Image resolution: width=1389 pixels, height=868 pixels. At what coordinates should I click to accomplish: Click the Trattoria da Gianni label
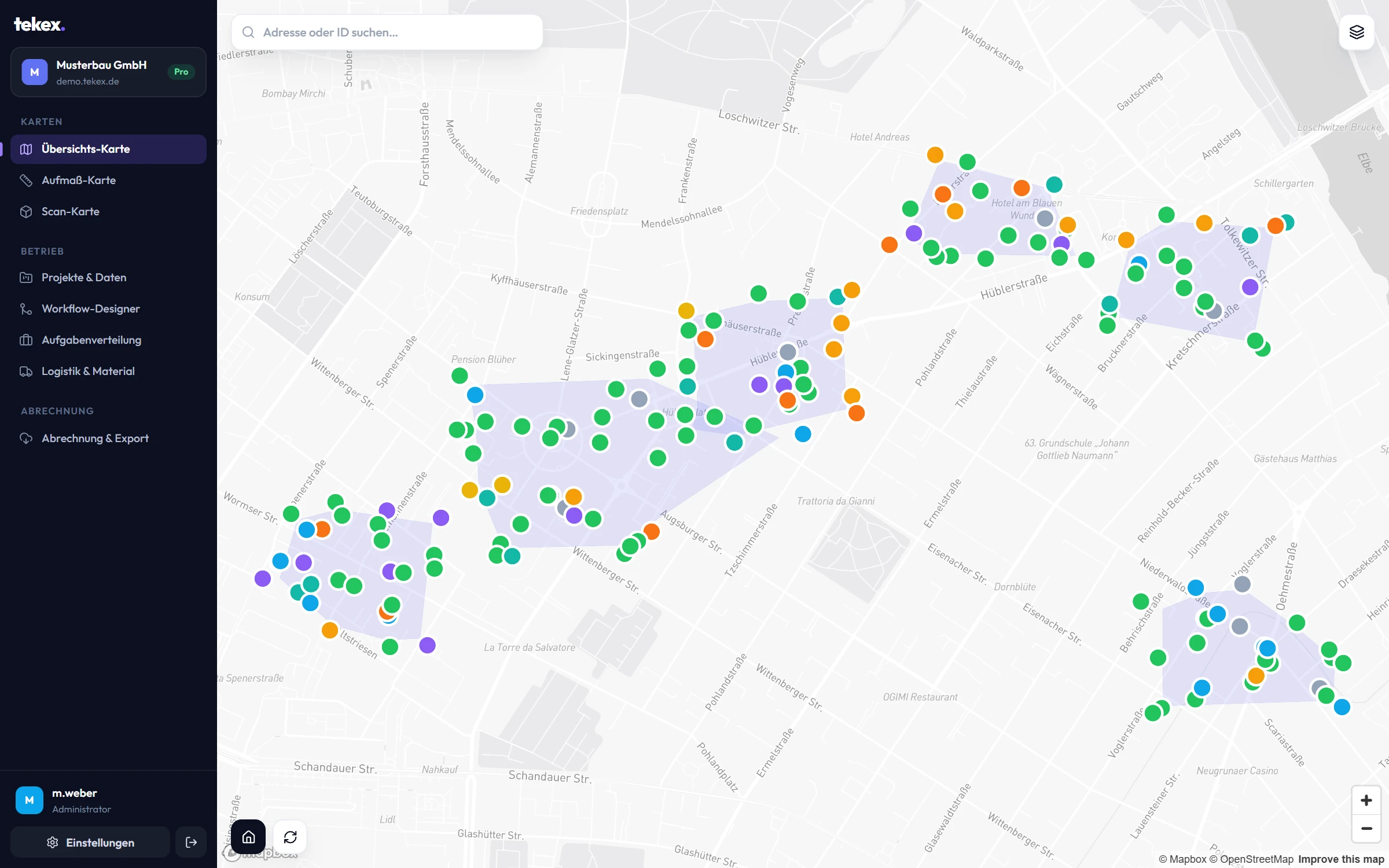pyautogui.click(x=836, y=501)
